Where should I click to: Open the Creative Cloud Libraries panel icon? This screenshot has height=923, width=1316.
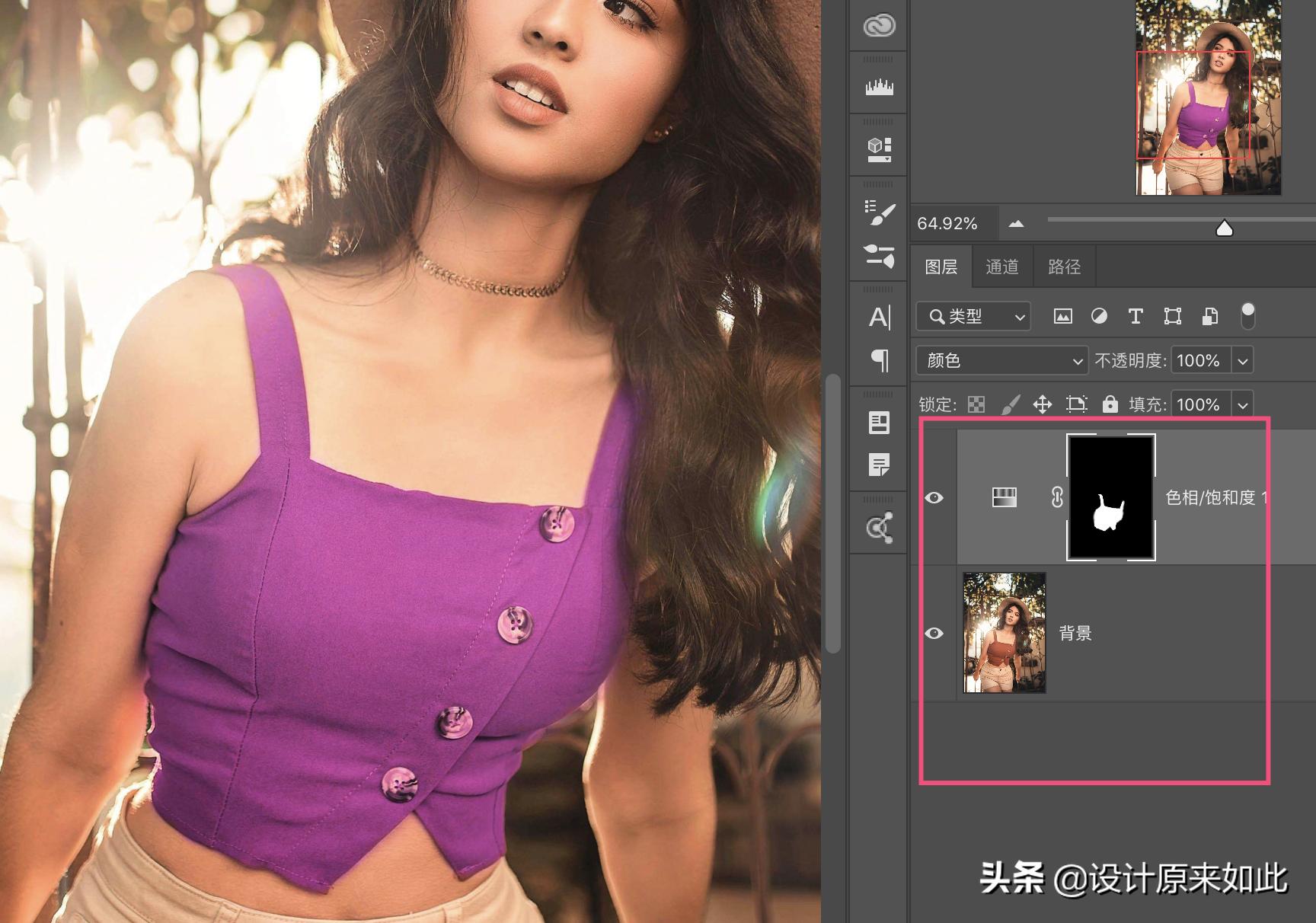click(x=879, y=26)
